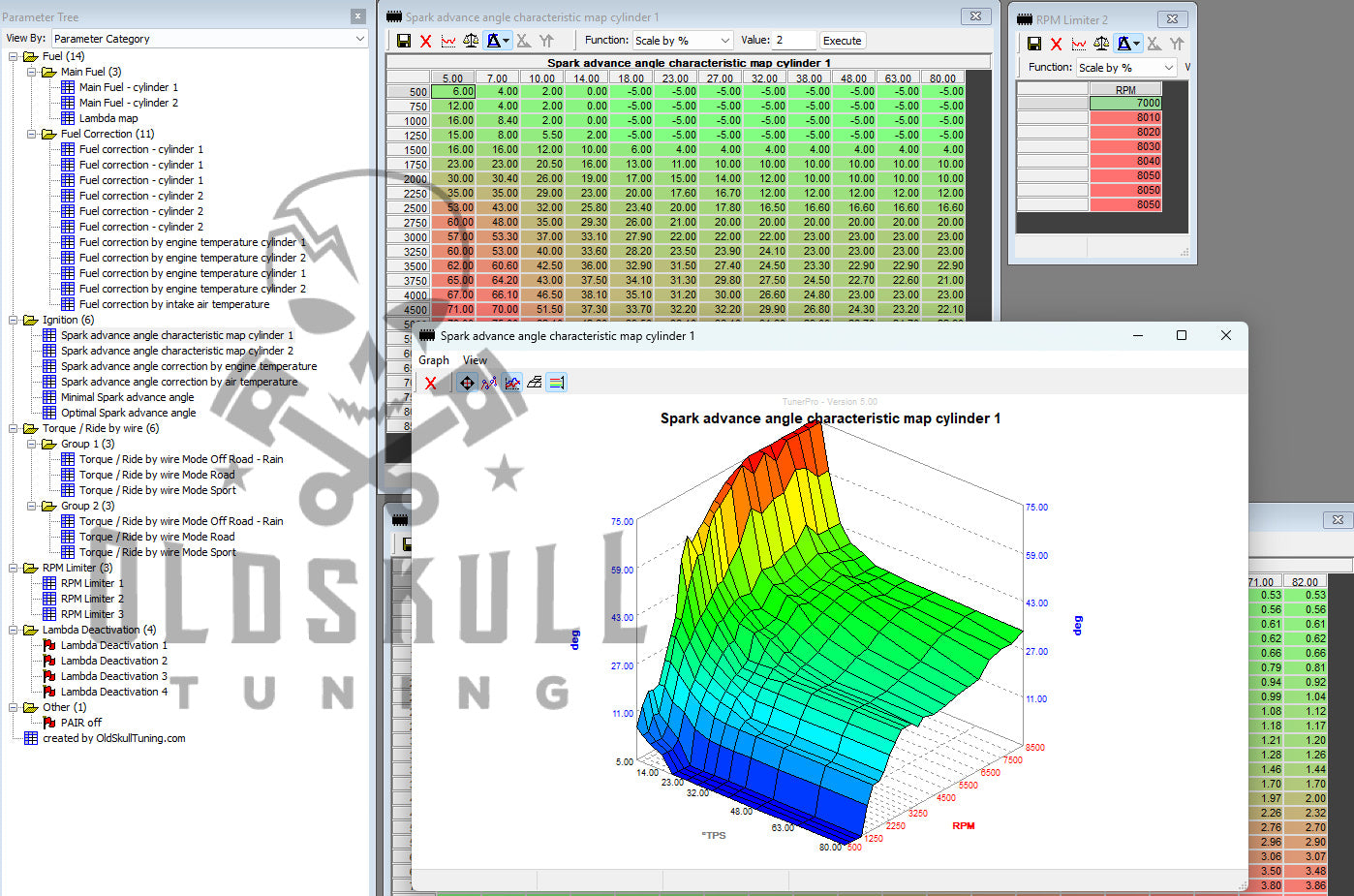This screenshot has width=1354, height=896.
Task: Toggle the 2D line chart view button in graph toolbar
Action: pos(511,383)
